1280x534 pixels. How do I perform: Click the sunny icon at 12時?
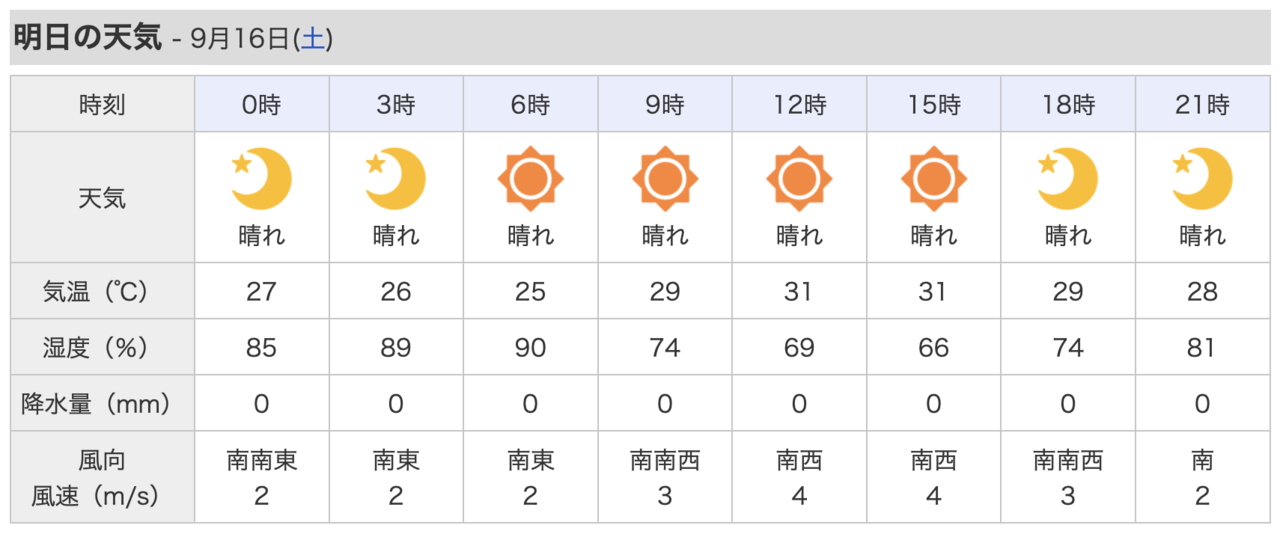pos(799,179)
